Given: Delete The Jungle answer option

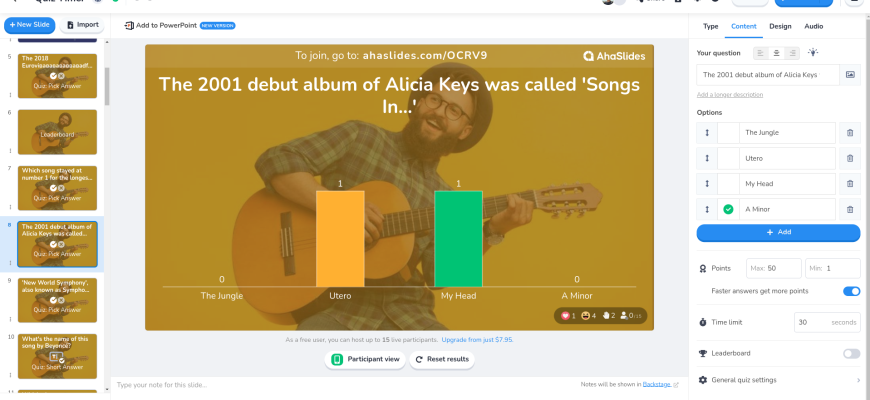Looking at the screenshot, I should point(850,133).
